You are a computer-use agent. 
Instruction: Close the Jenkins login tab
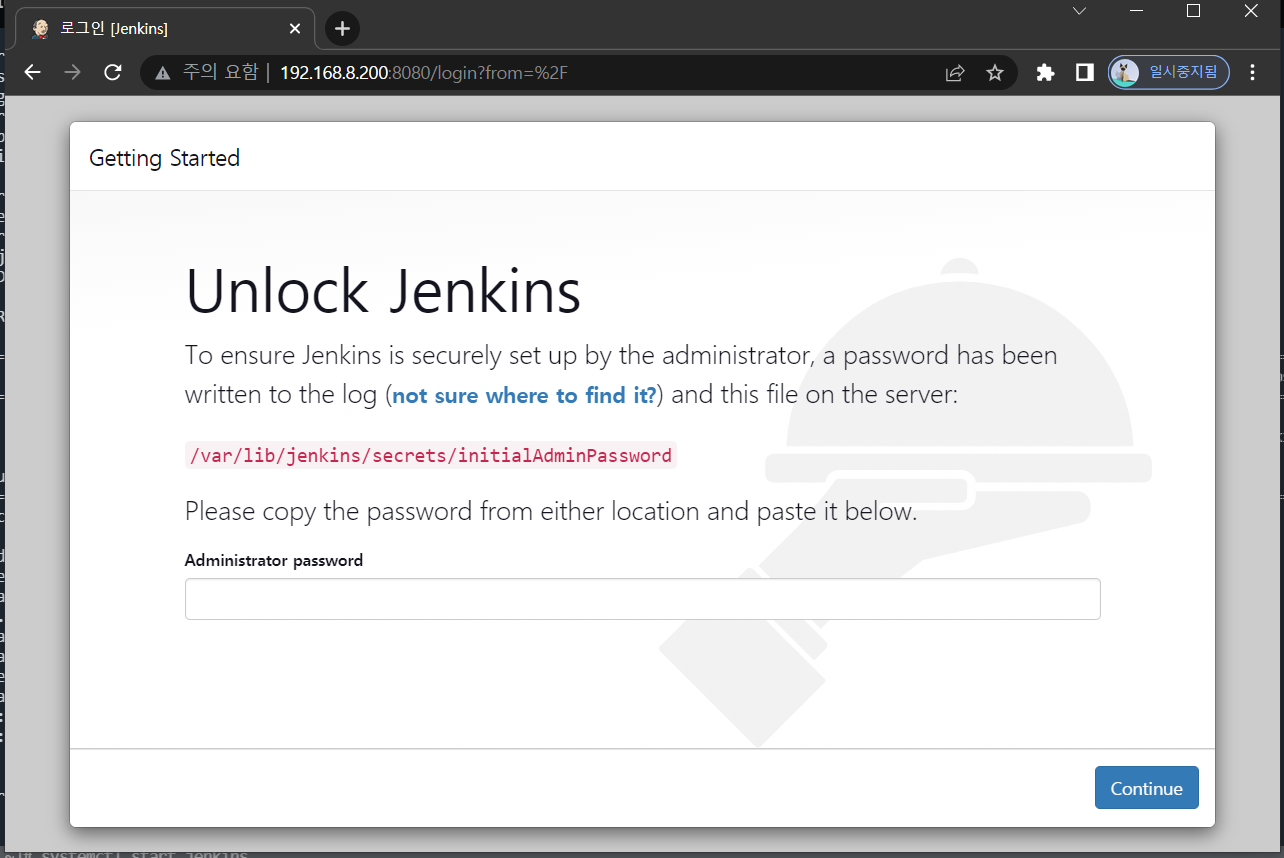point(295,29)
